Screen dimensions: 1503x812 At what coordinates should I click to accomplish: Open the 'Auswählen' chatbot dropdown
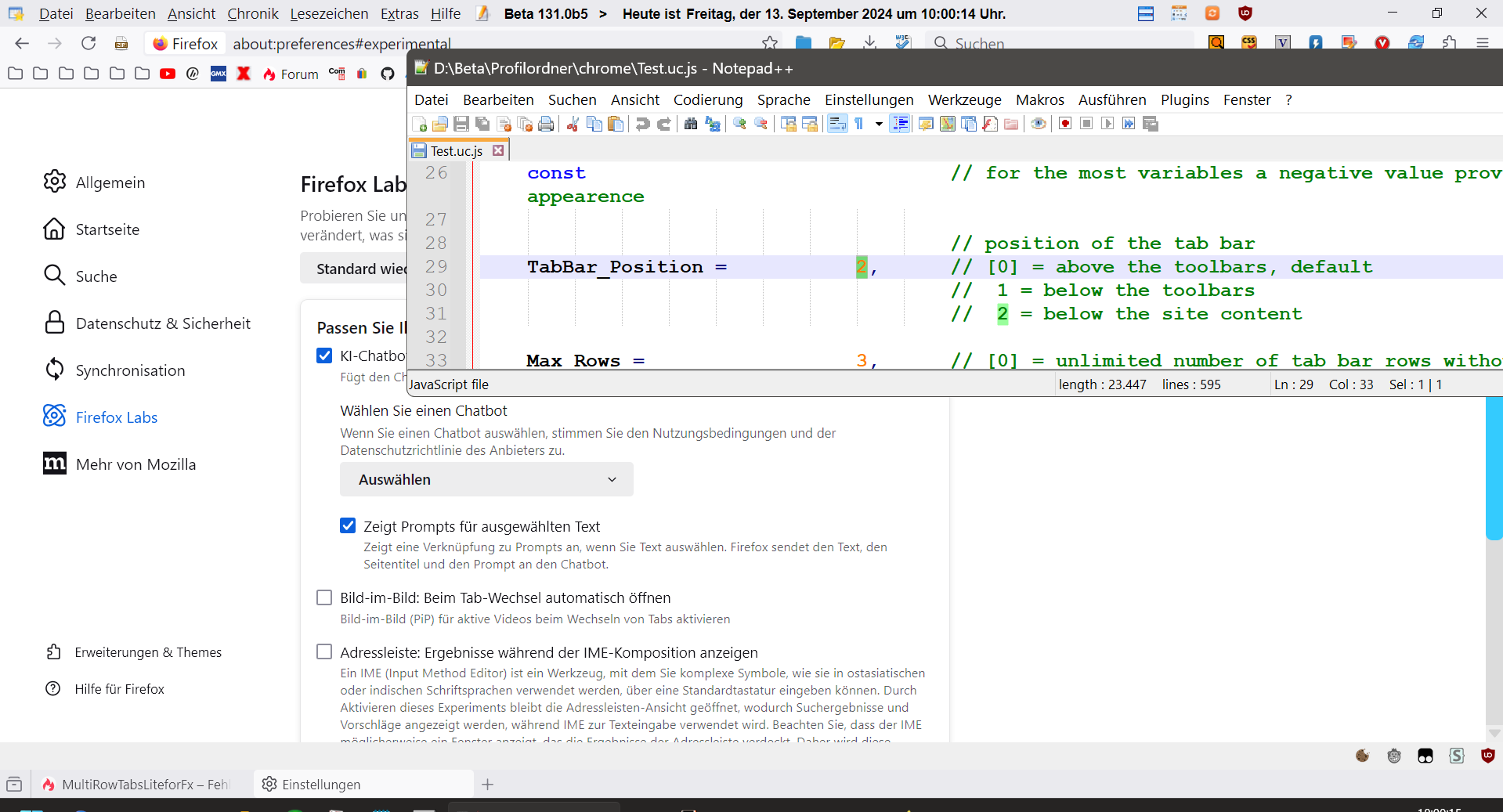click(x=486, y=479)
